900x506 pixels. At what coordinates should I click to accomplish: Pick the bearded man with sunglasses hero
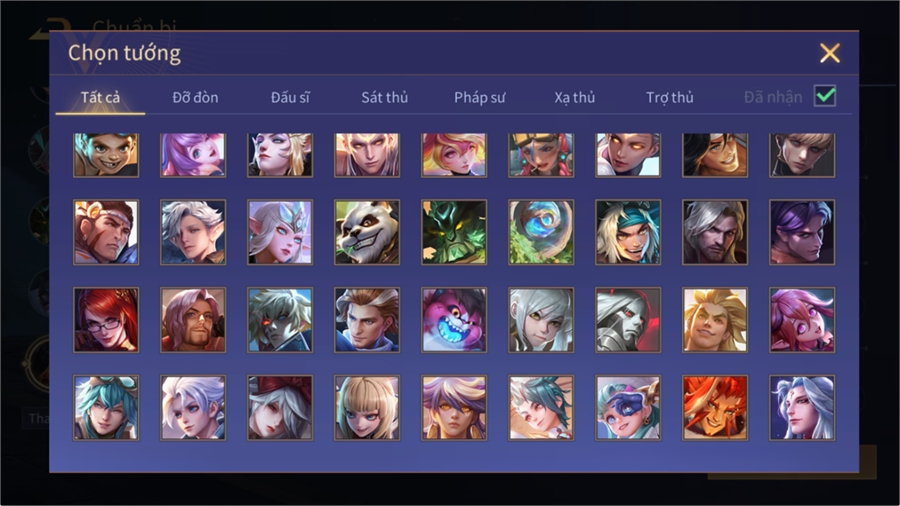(x=193, y=320)
